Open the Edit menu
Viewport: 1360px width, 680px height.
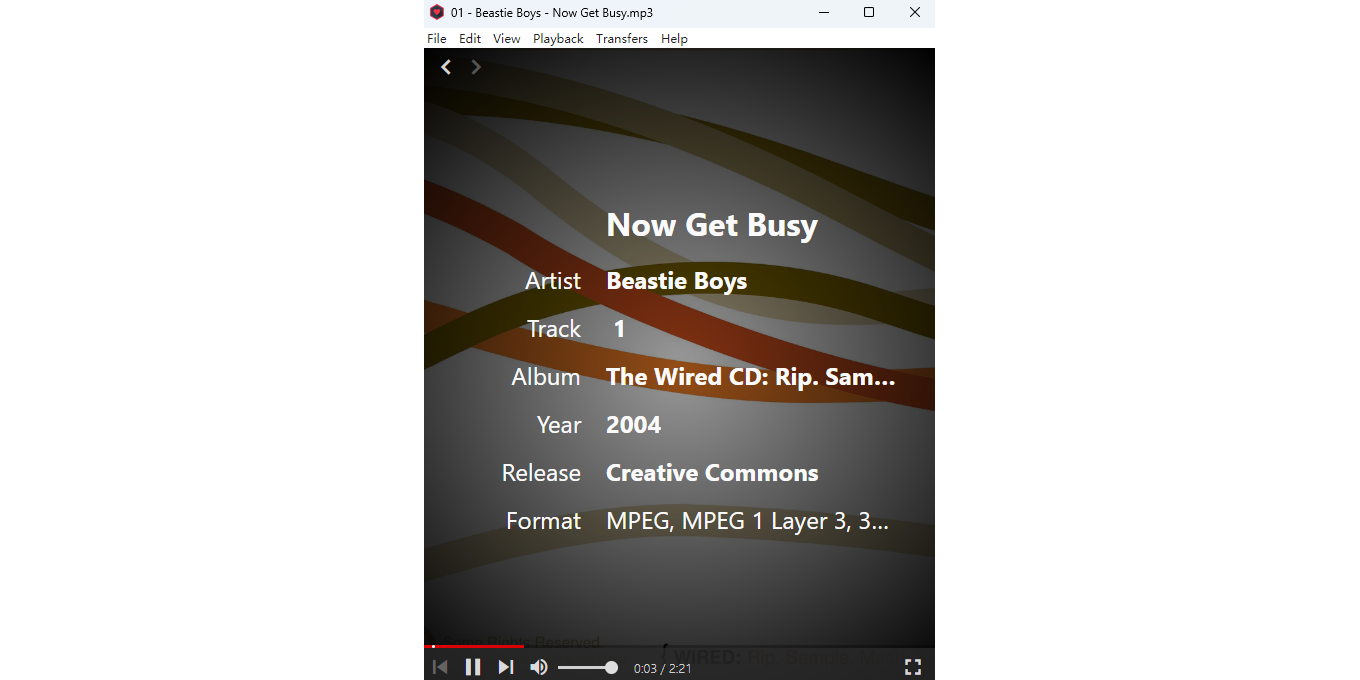(x=470, y=39)
